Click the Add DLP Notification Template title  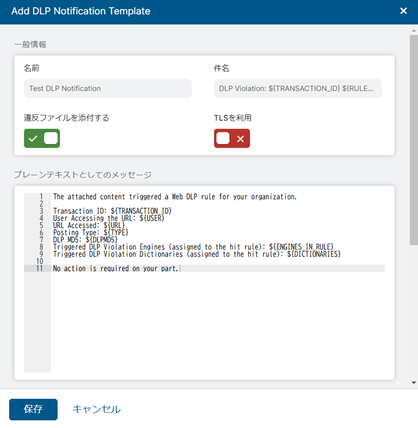[81, 11]
